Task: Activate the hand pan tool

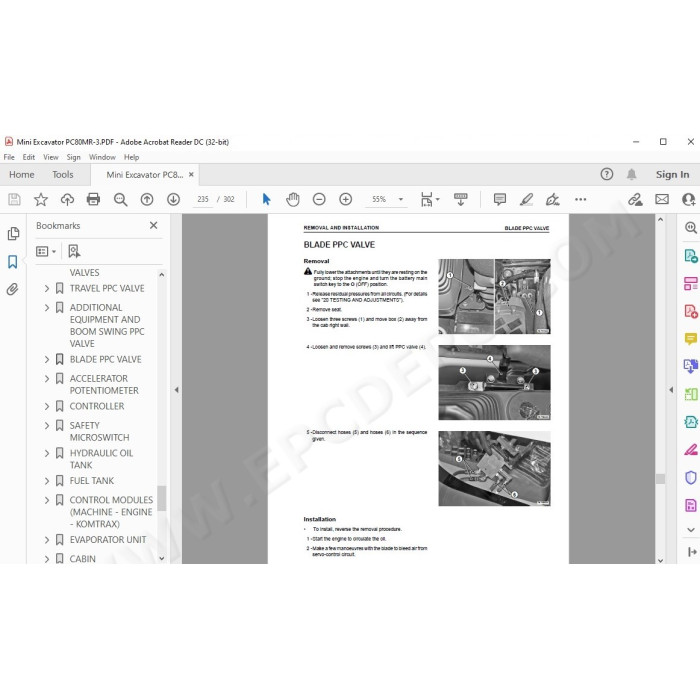Action: click(x=293, y=199)
